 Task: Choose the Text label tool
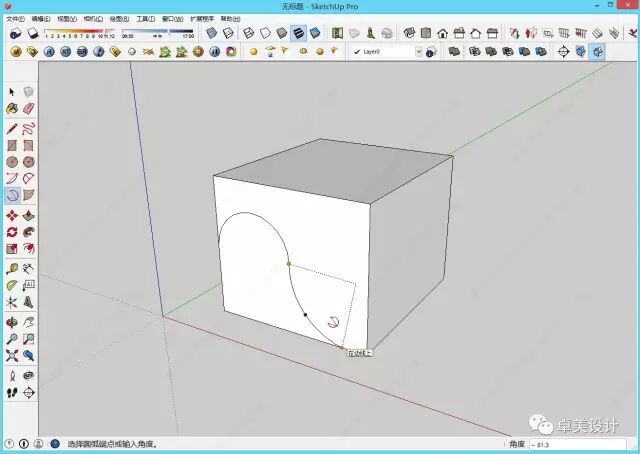pyautogui.click(x=28, y=285)
